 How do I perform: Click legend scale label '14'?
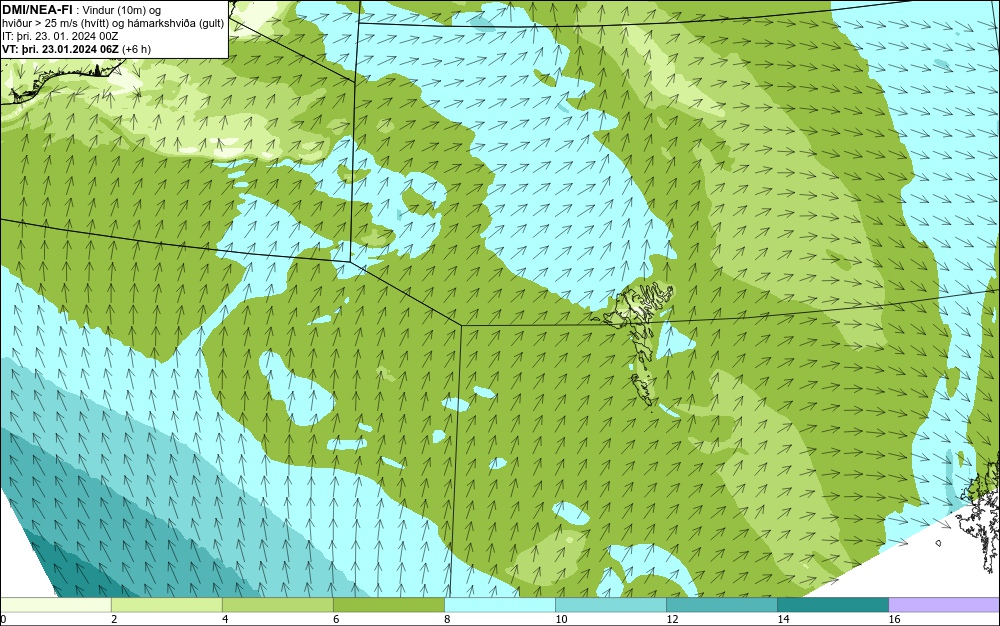(783, 619)
